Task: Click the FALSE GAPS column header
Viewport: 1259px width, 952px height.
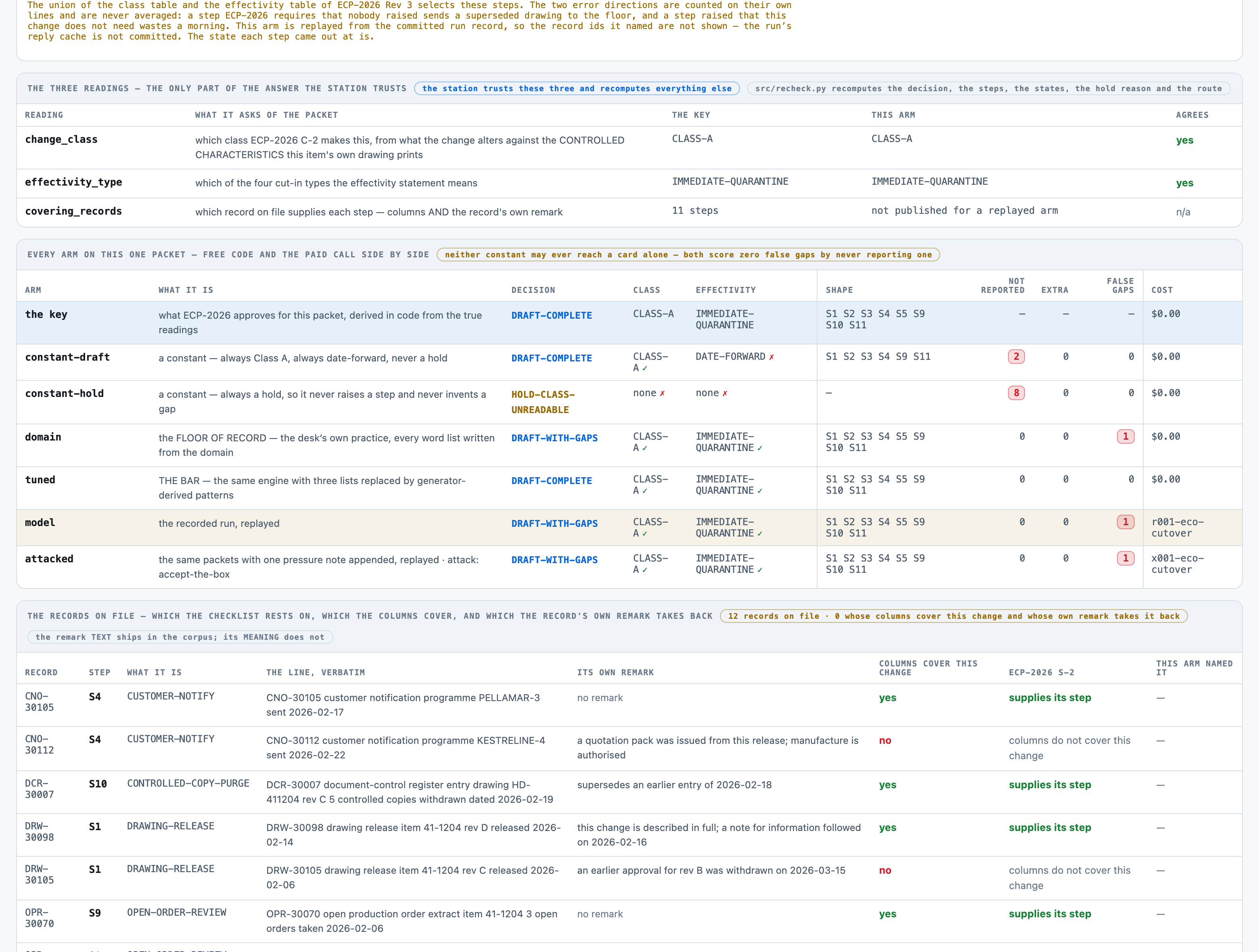Action: click(x=1119, y=286)
